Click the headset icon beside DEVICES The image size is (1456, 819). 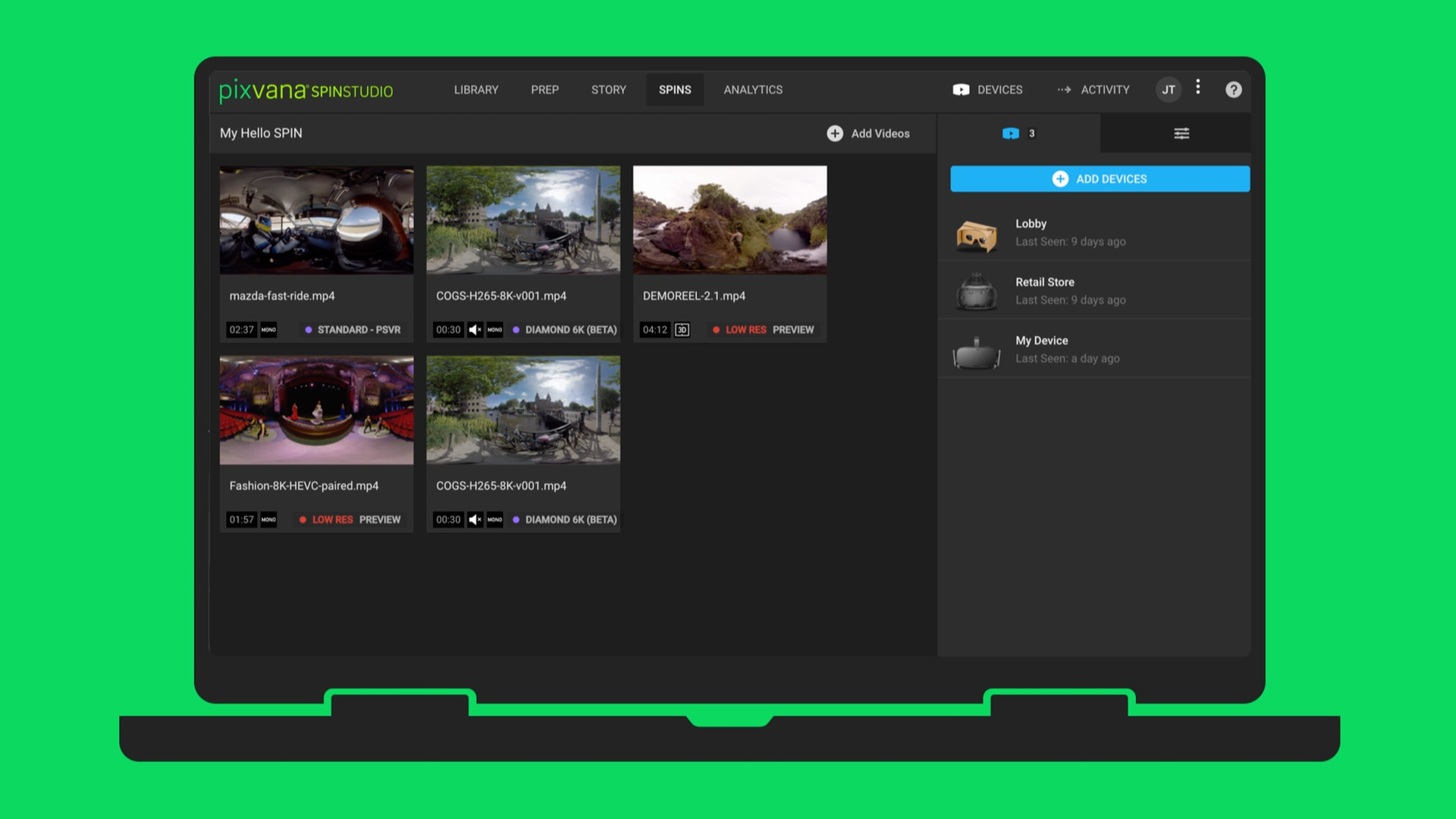961,89
